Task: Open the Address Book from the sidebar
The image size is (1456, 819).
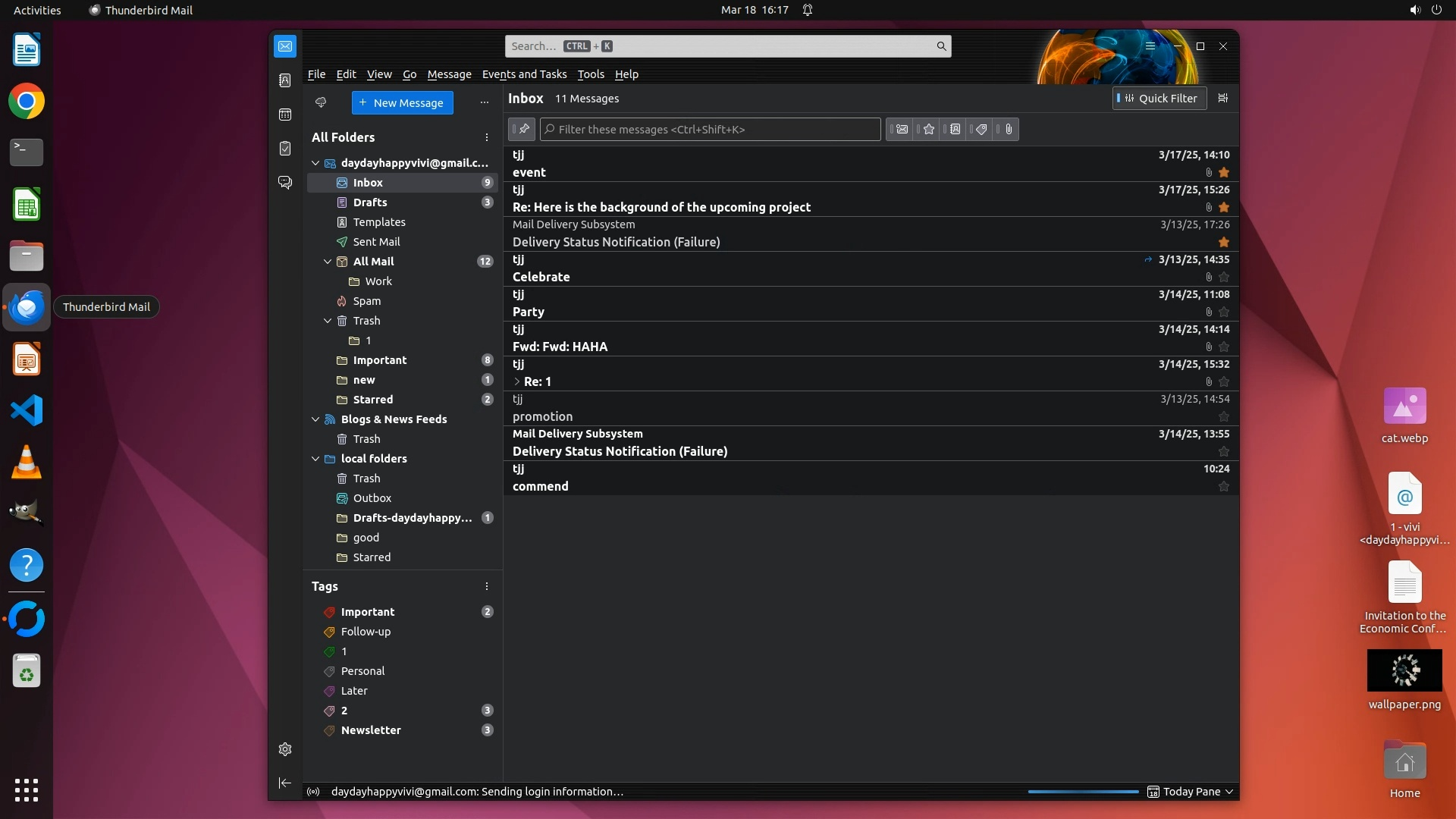Action: tap(285, 80)
